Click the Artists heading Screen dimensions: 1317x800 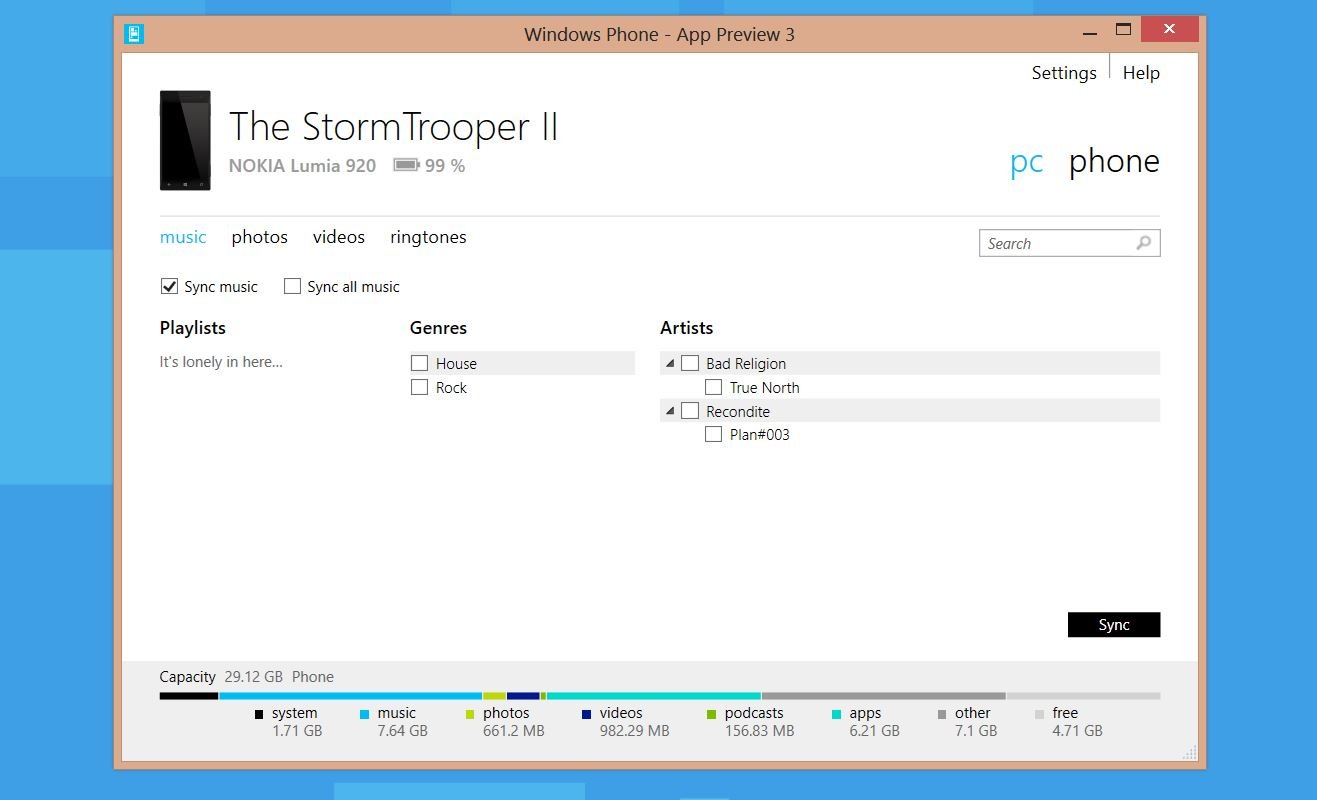click(x=686, y=328)
